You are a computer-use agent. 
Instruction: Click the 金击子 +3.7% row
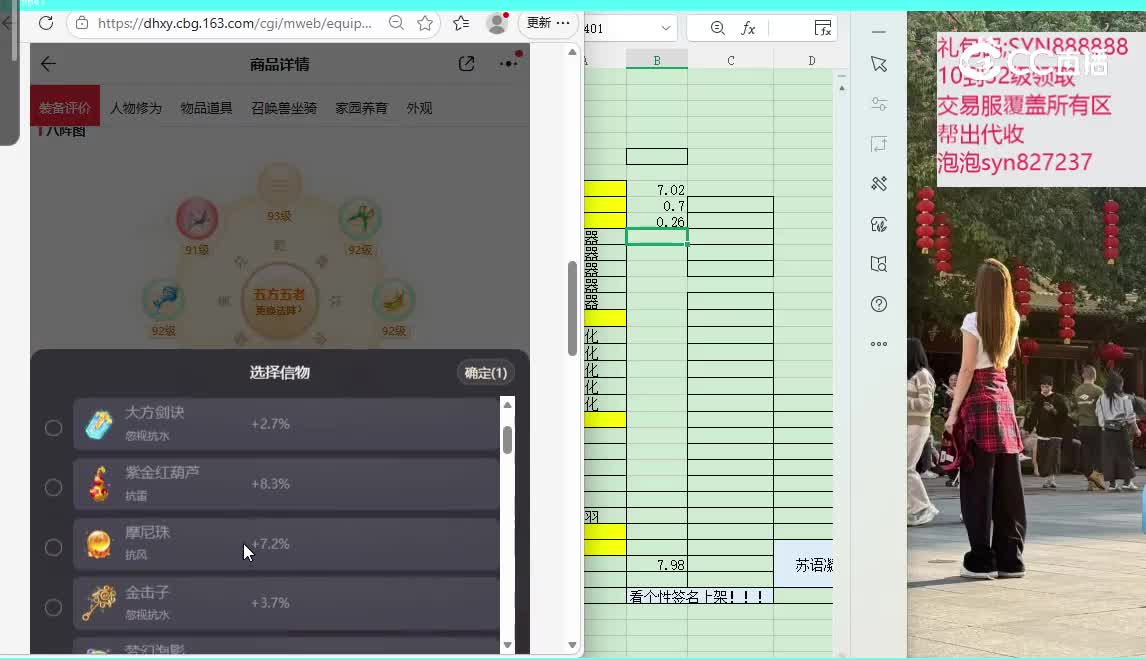pos(286,604)
